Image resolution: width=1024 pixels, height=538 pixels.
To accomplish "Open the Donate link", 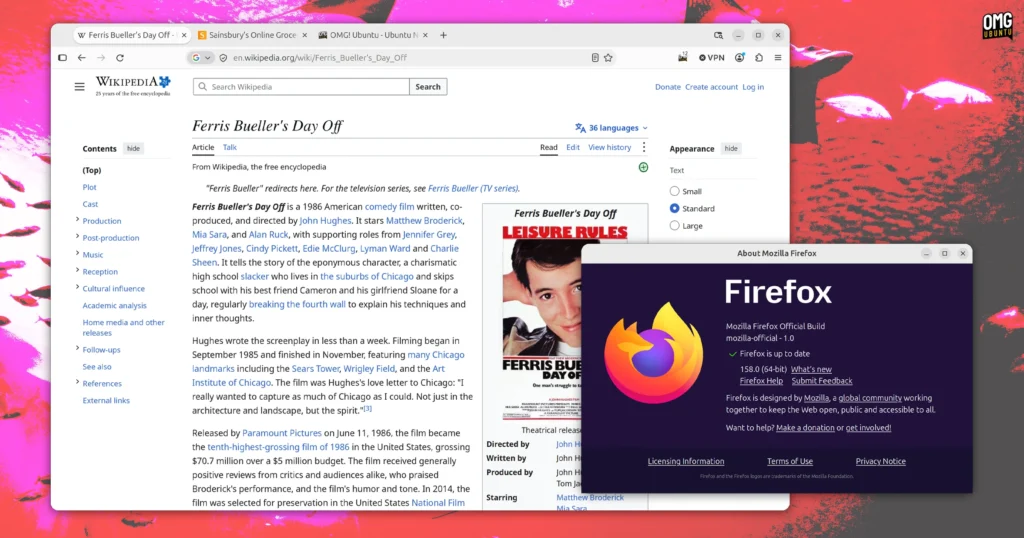I will point(667,87).
